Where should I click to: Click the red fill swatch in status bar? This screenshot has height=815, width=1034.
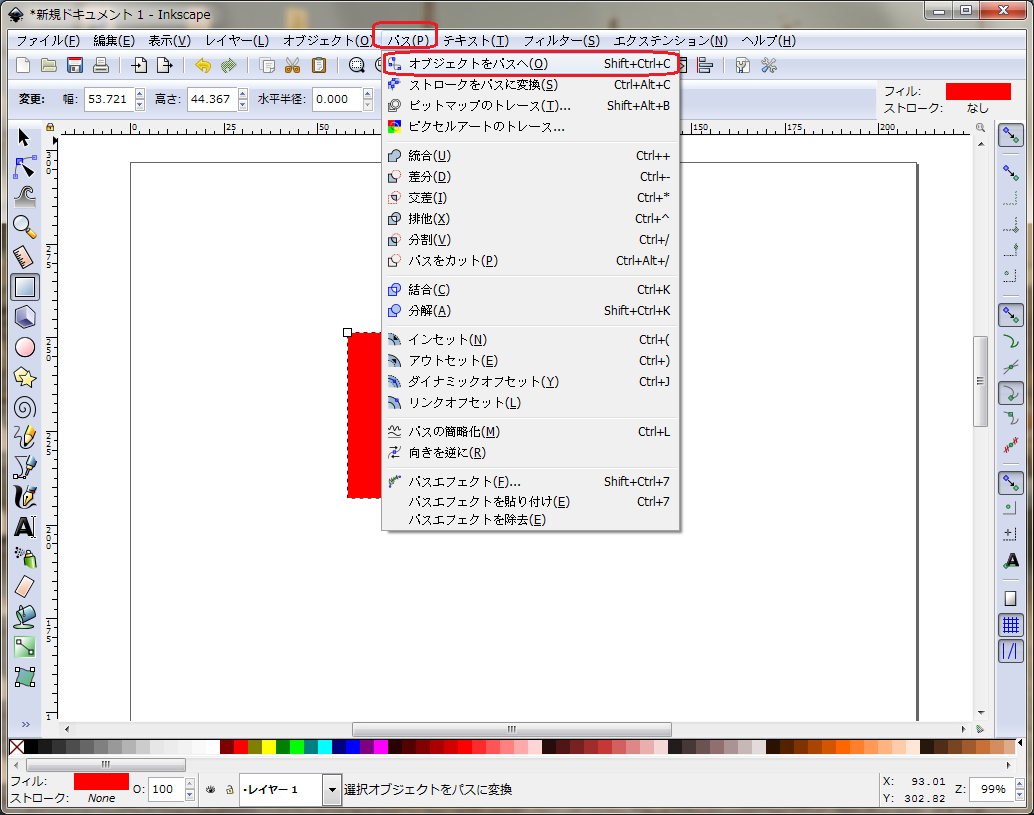(101, 781)
